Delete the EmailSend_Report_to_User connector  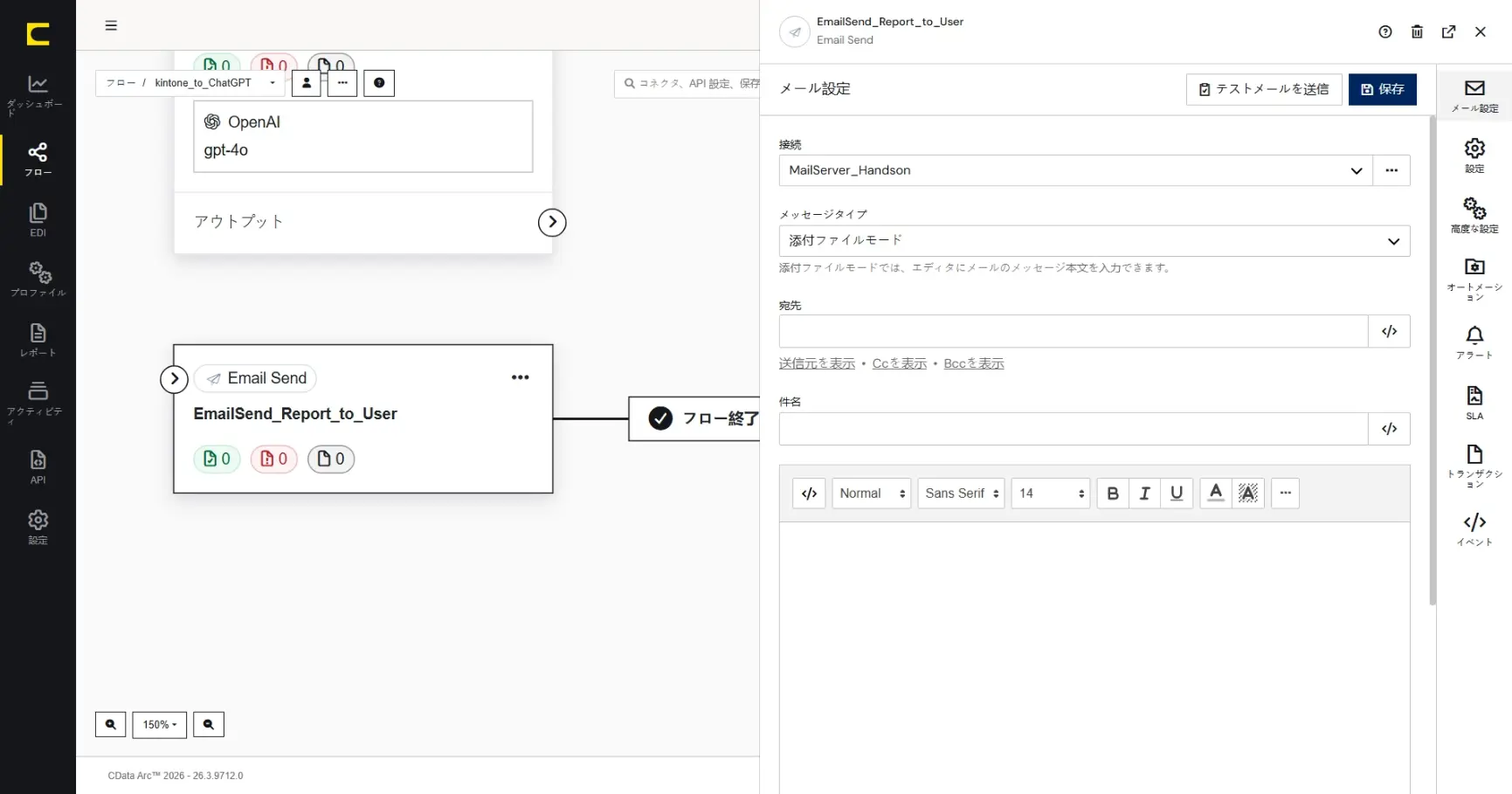[x=1417, y=31]
